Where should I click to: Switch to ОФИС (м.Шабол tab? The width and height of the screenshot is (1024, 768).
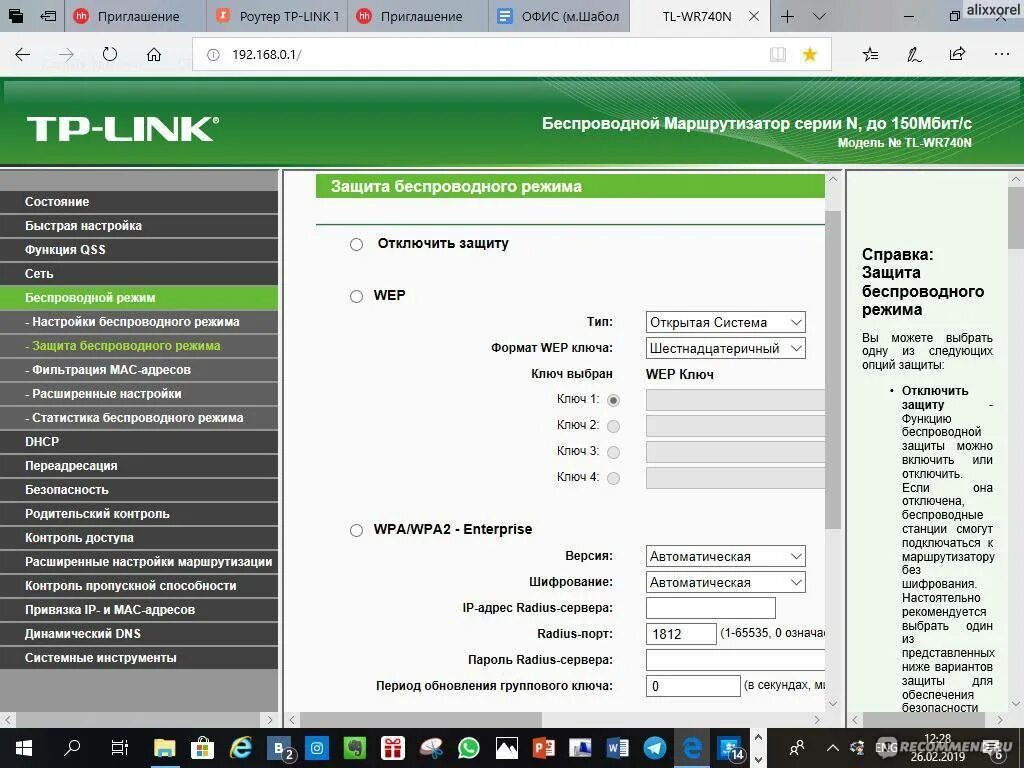pos(559,16)
